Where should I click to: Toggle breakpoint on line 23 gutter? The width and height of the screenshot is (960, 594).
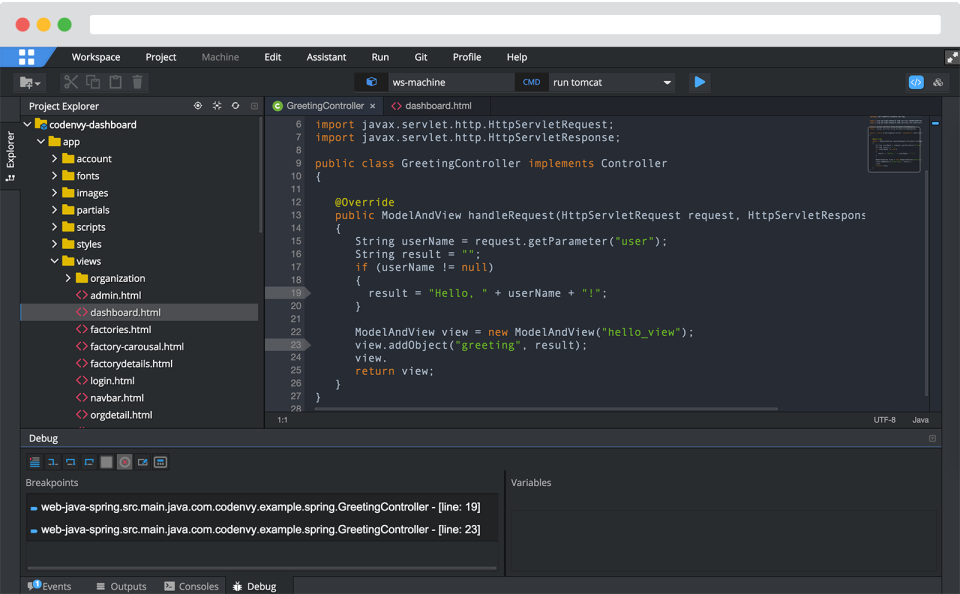click(x=288, y=345)
